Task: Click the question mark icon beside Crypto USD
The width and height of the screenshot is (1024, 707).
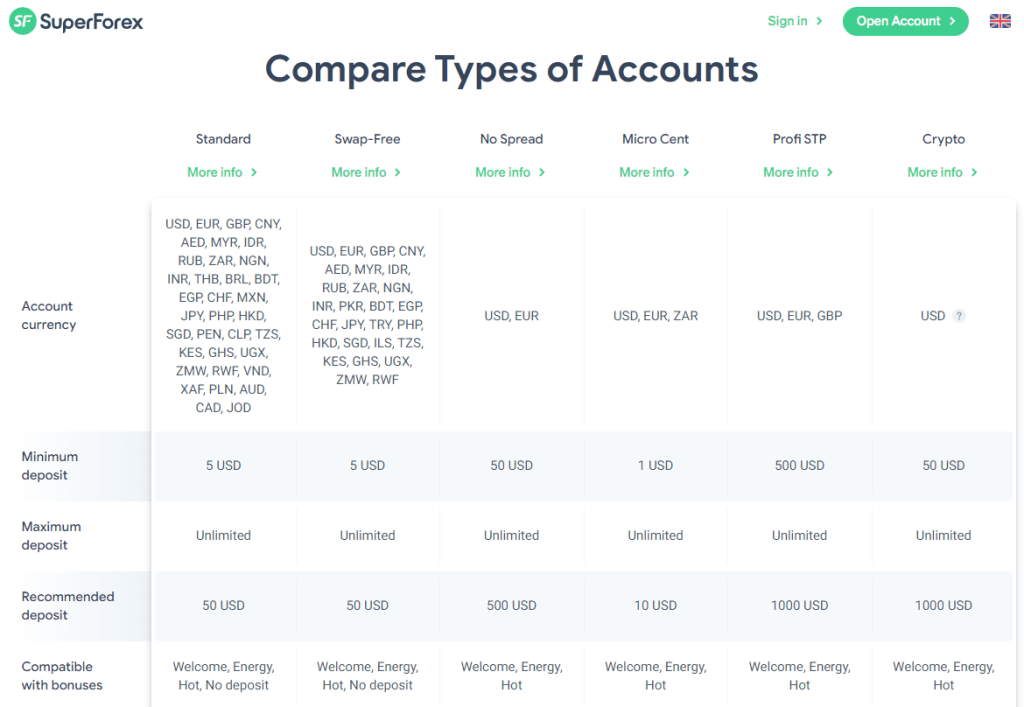Action: [959, 316]
